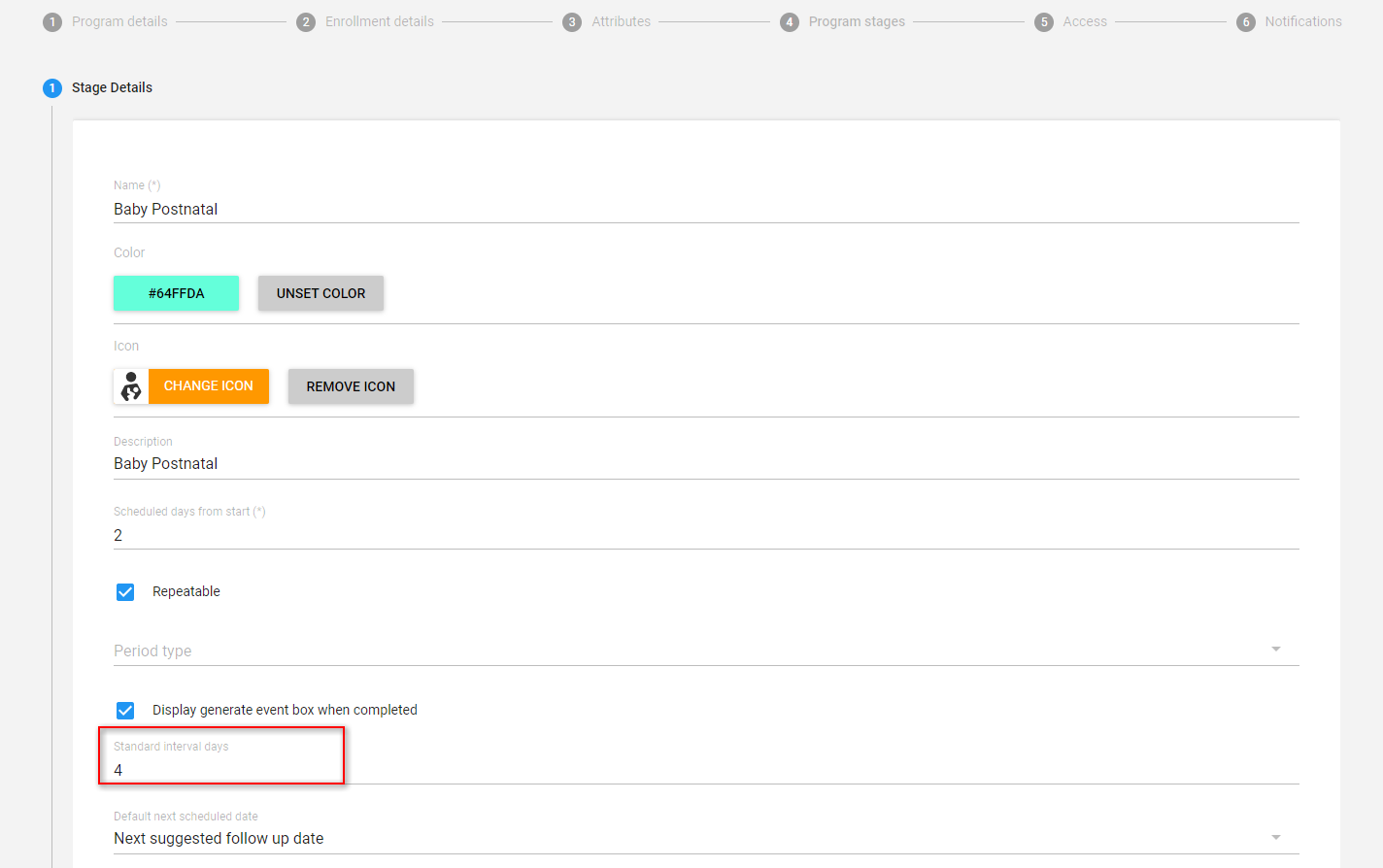Open the Period type dropdown
Screen dimensions: 1383x868
click(706, 651)
